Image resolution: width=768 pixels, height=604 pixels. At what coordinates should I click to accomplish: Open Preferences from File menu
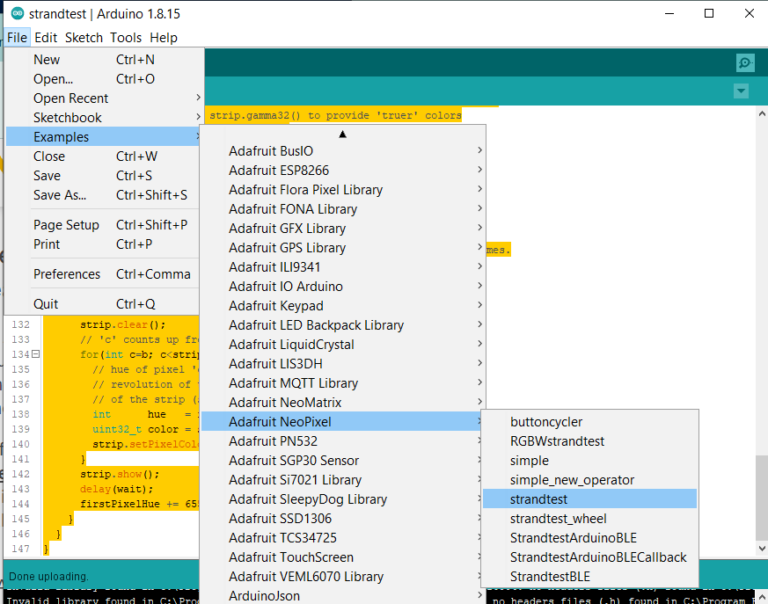coord(104,274)
